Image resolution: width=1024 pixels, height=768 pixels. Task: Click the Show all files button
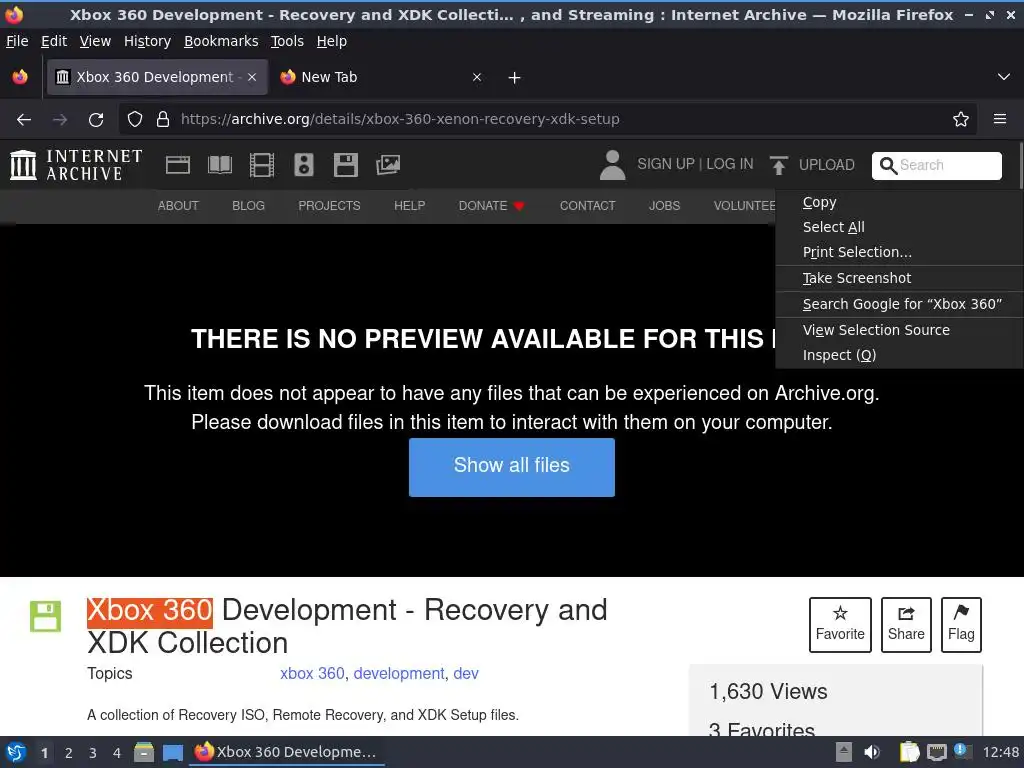click(511, 467)
